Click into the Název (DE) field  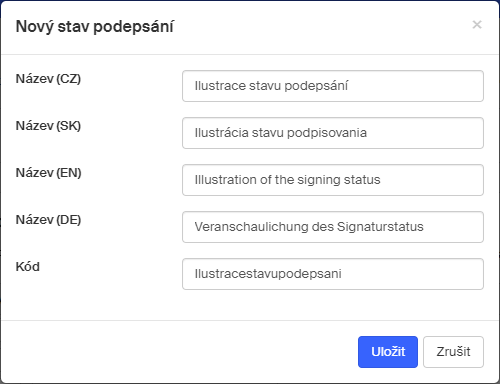[333, 227]
